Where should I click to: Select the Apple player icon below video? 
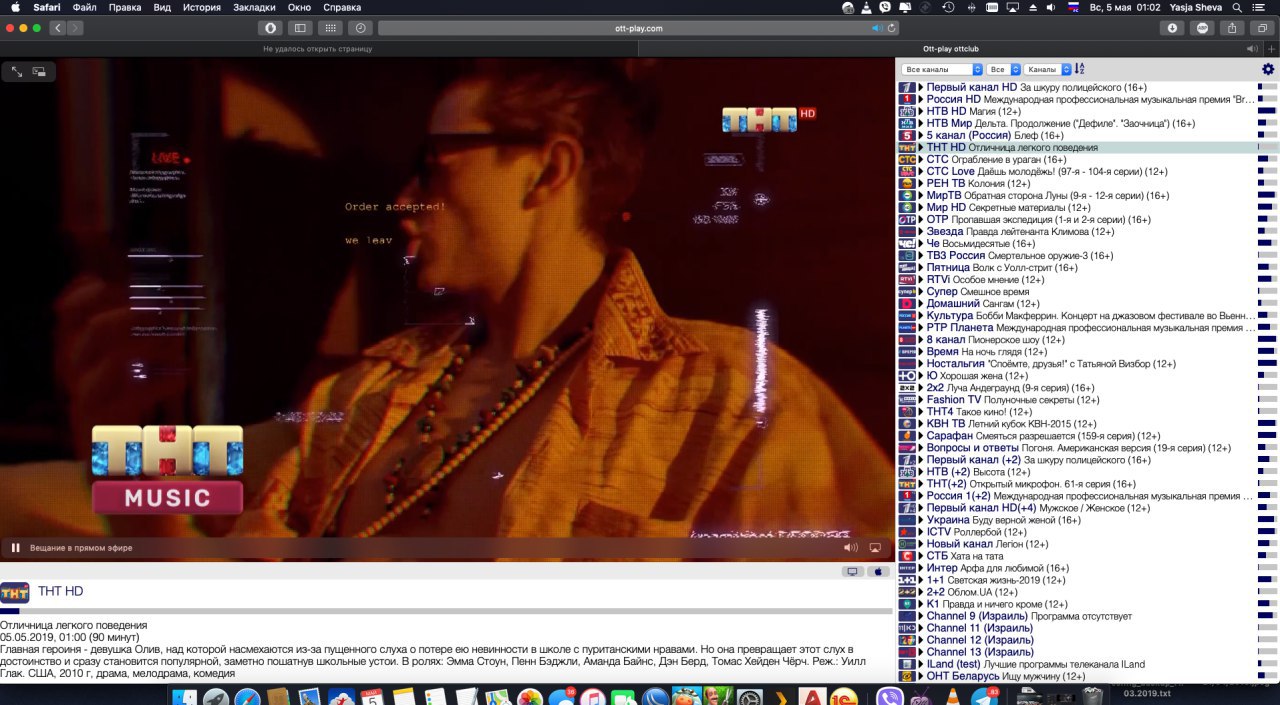click(878, 572)
